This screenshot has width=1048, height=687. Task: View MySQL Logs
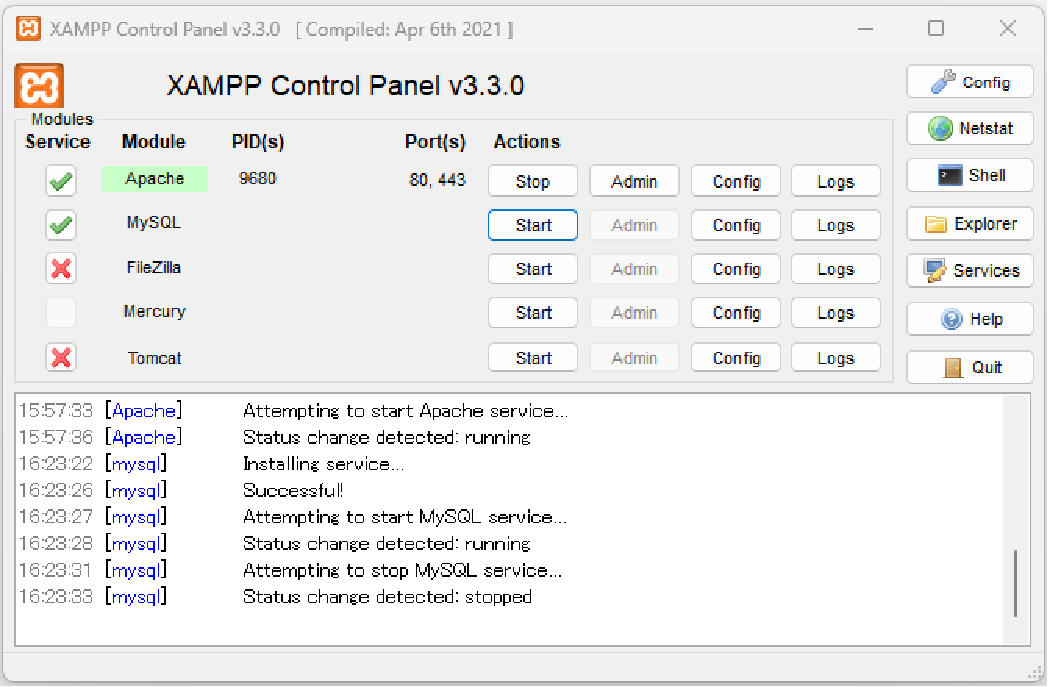point(836,225)
